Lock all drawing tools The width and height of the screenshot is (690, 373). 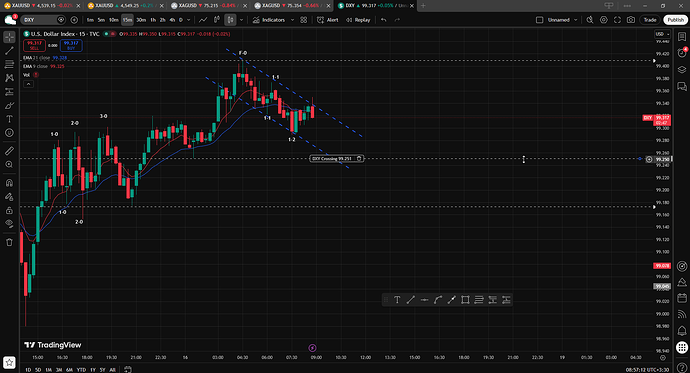click(9, 210)
